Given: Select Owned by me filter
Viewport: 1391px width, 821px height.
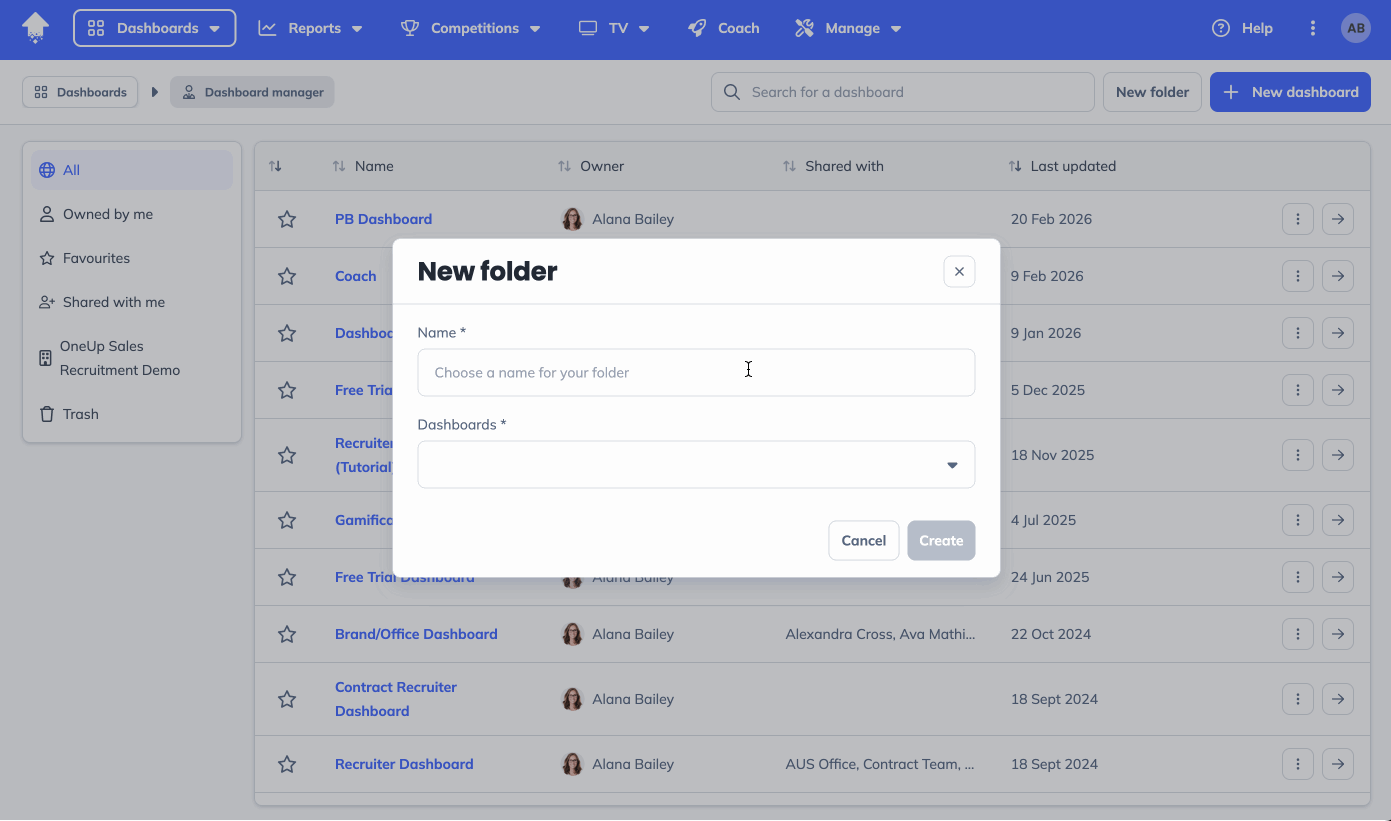Looking at the screenshot, I should tap(107, 214).
